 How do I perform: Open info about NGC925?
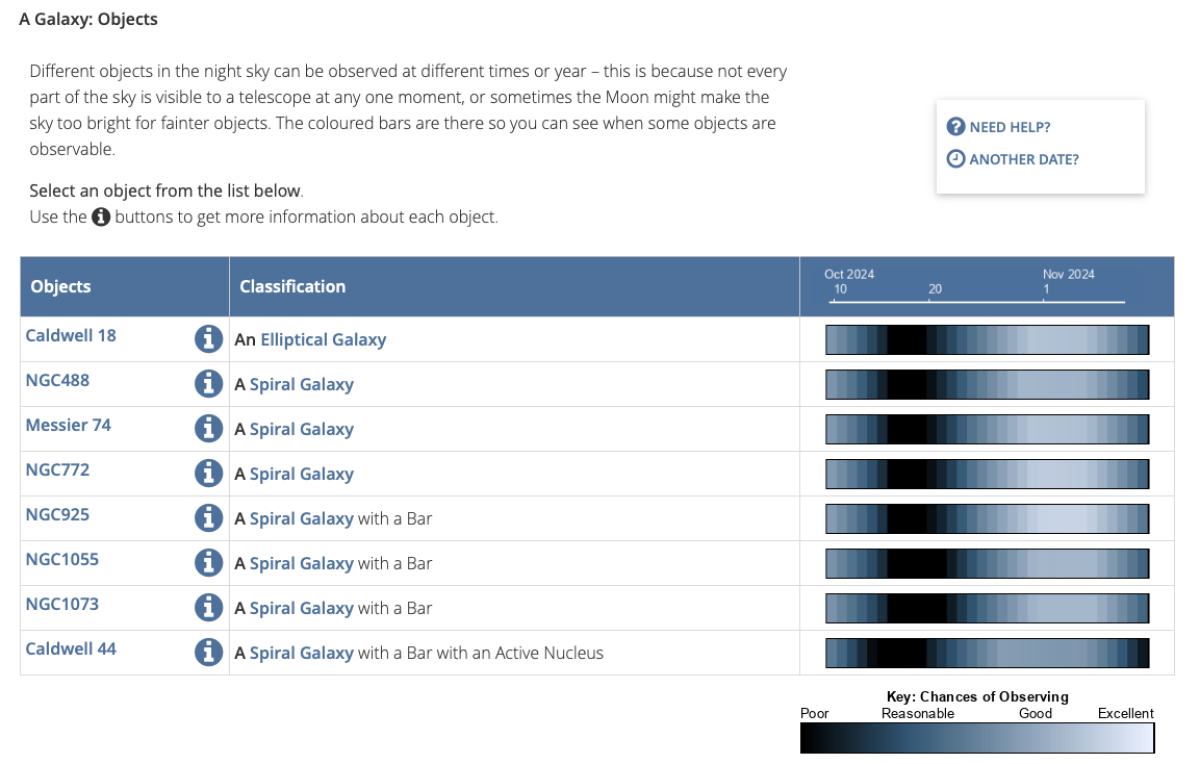pos(208,517)
